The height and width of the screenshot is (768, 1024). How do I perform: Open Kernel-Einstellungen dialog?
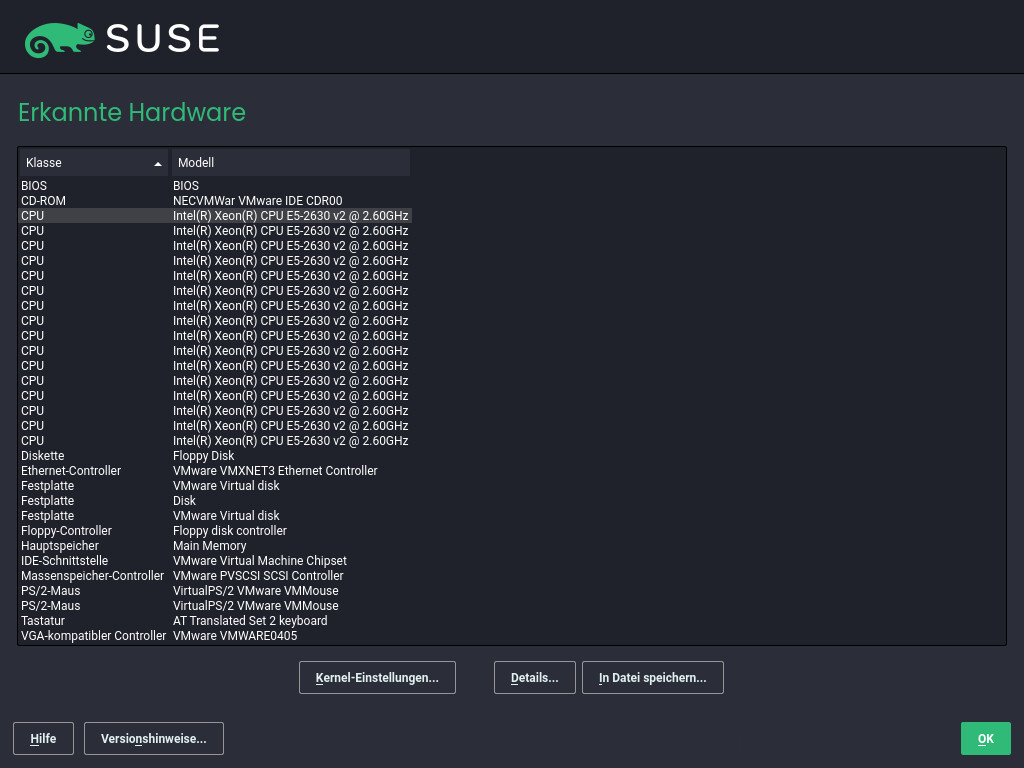377,678
